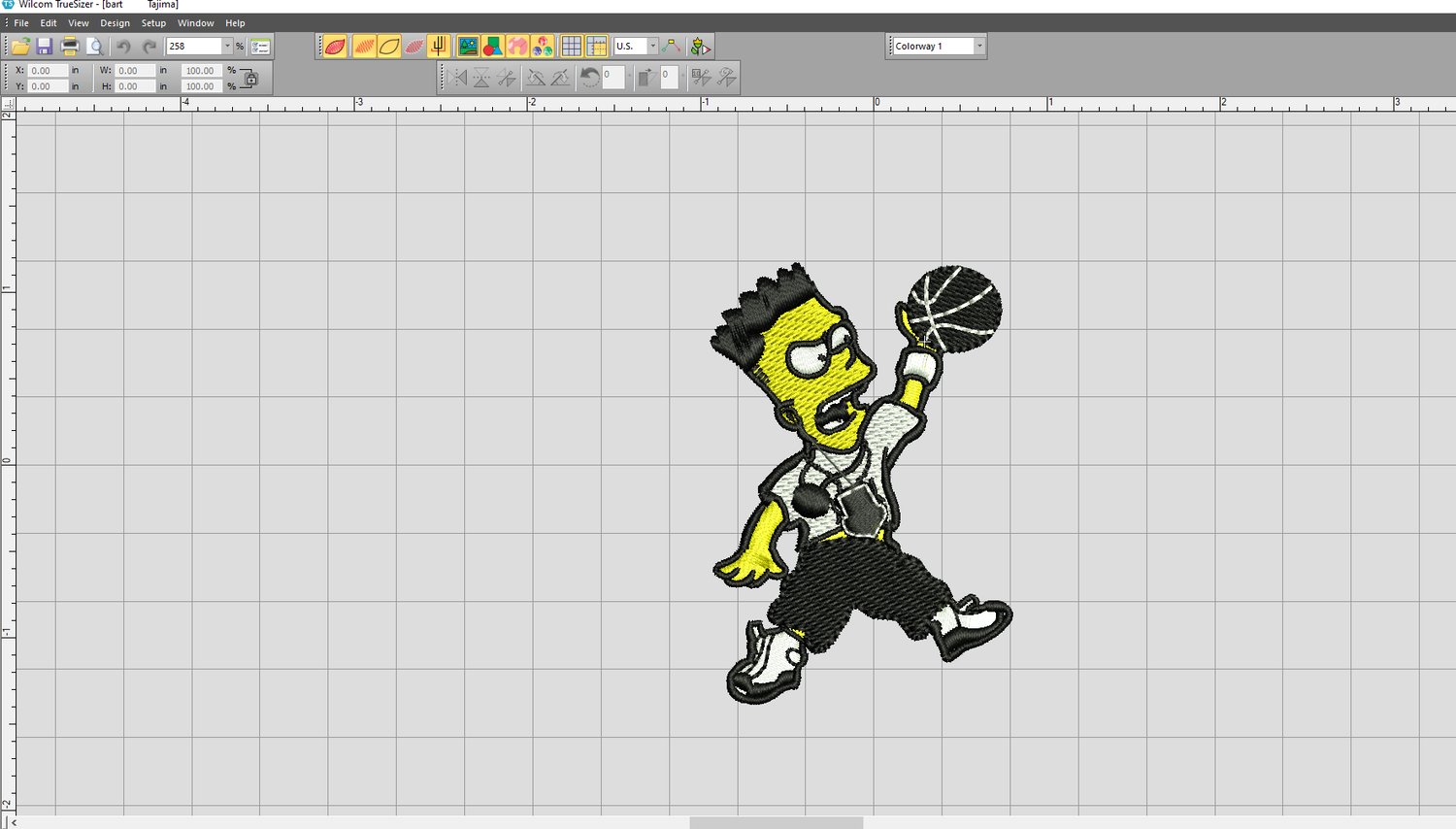Click the H height field

[x=135, y=86]
